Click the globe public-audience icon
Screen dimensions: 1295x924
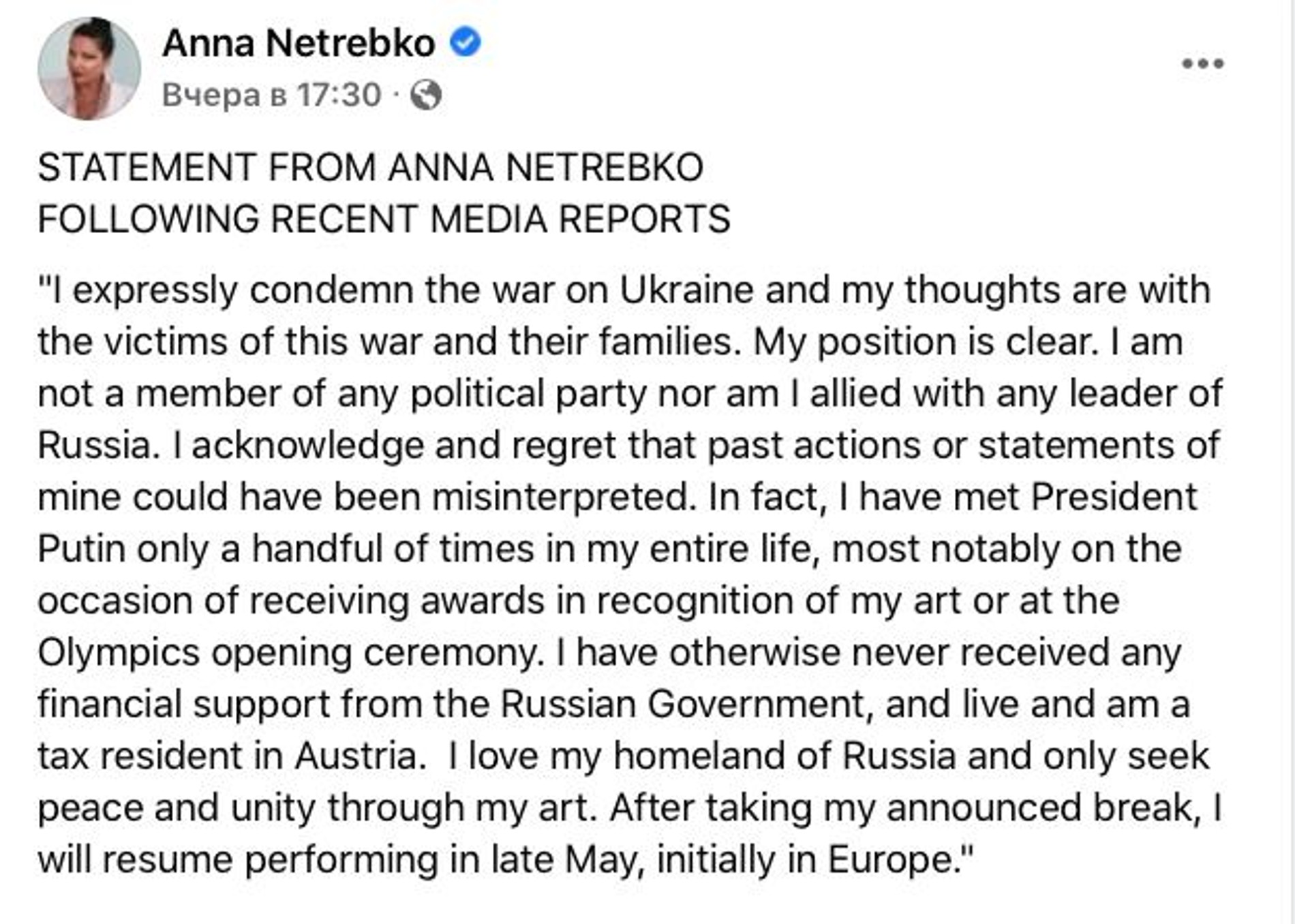(426, 95)
